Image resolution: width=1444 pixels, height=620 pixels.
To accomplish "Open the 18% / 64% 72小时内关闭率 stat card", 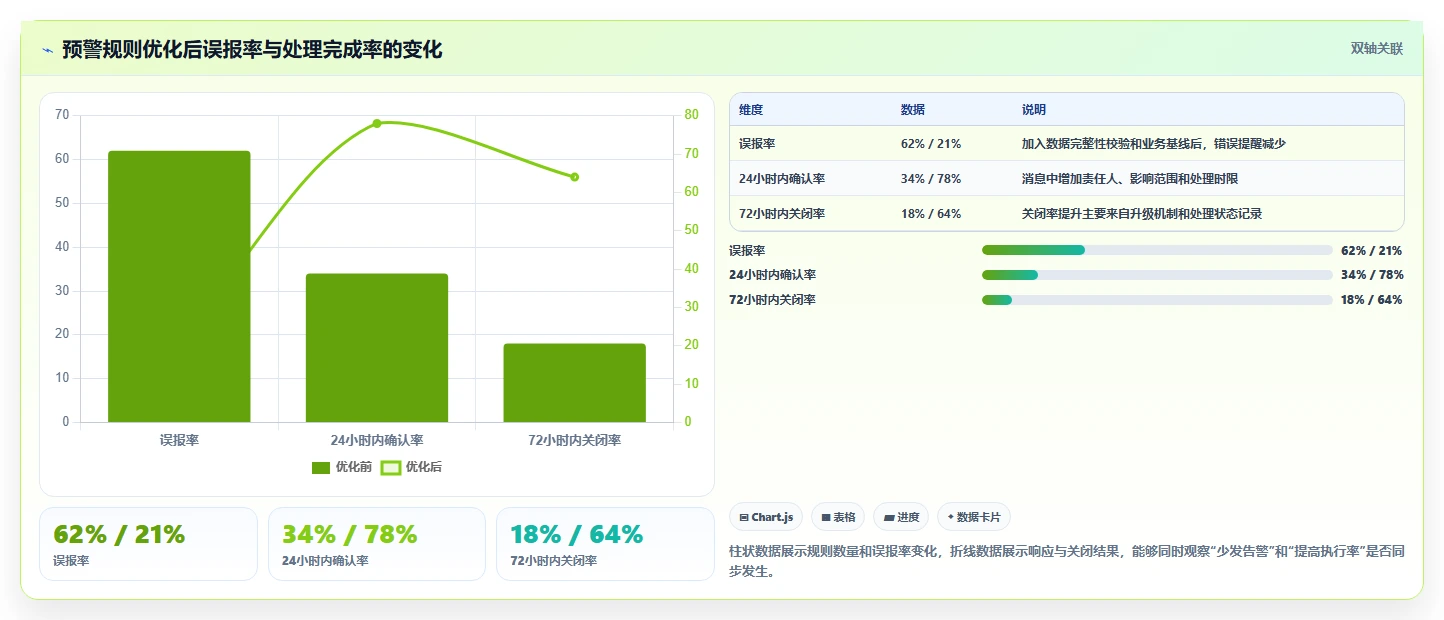I will click(x=605, y=544).
